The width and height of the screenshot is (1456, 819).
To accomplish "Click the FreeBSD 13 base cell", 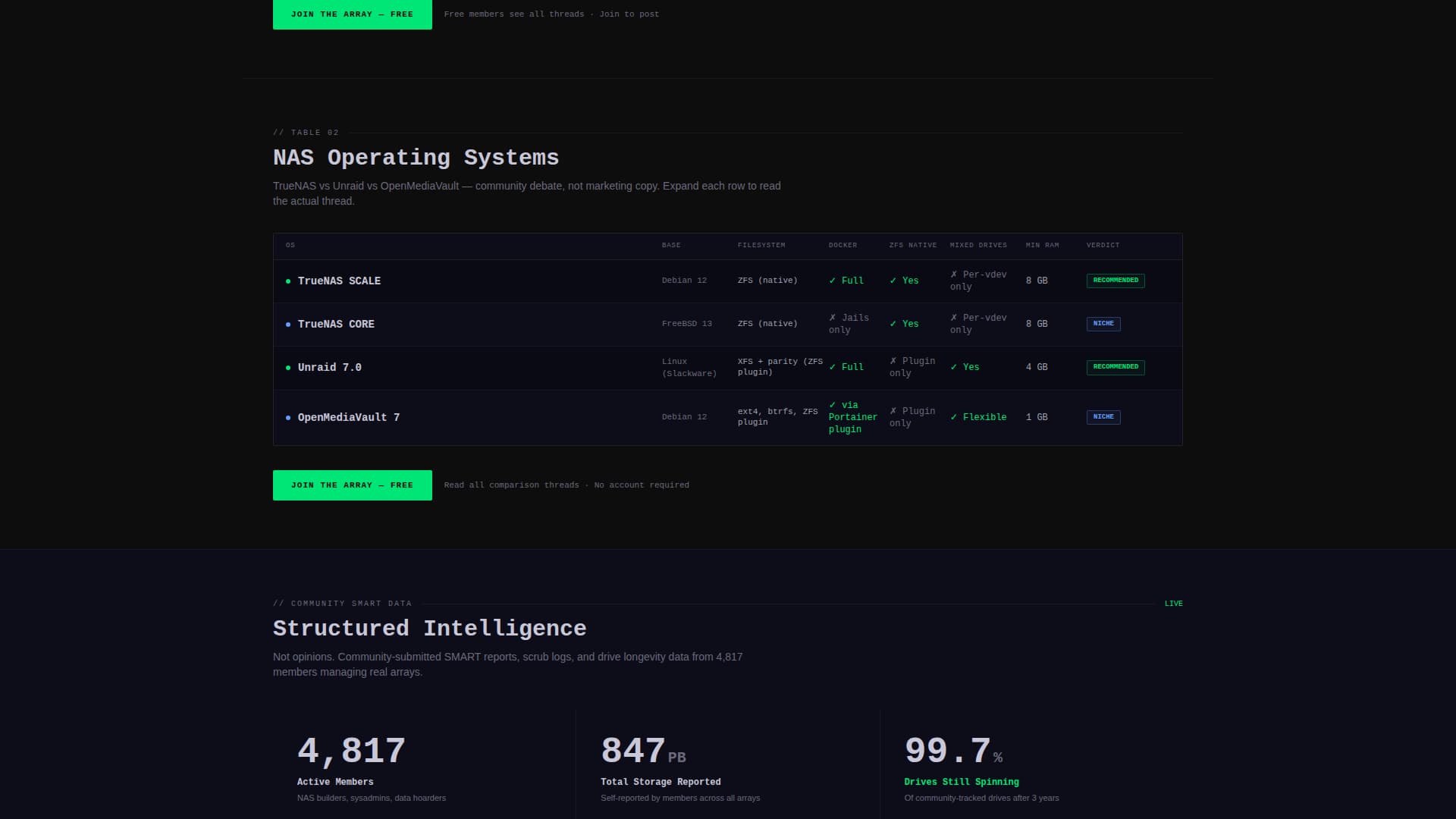I will click(687, 324).
